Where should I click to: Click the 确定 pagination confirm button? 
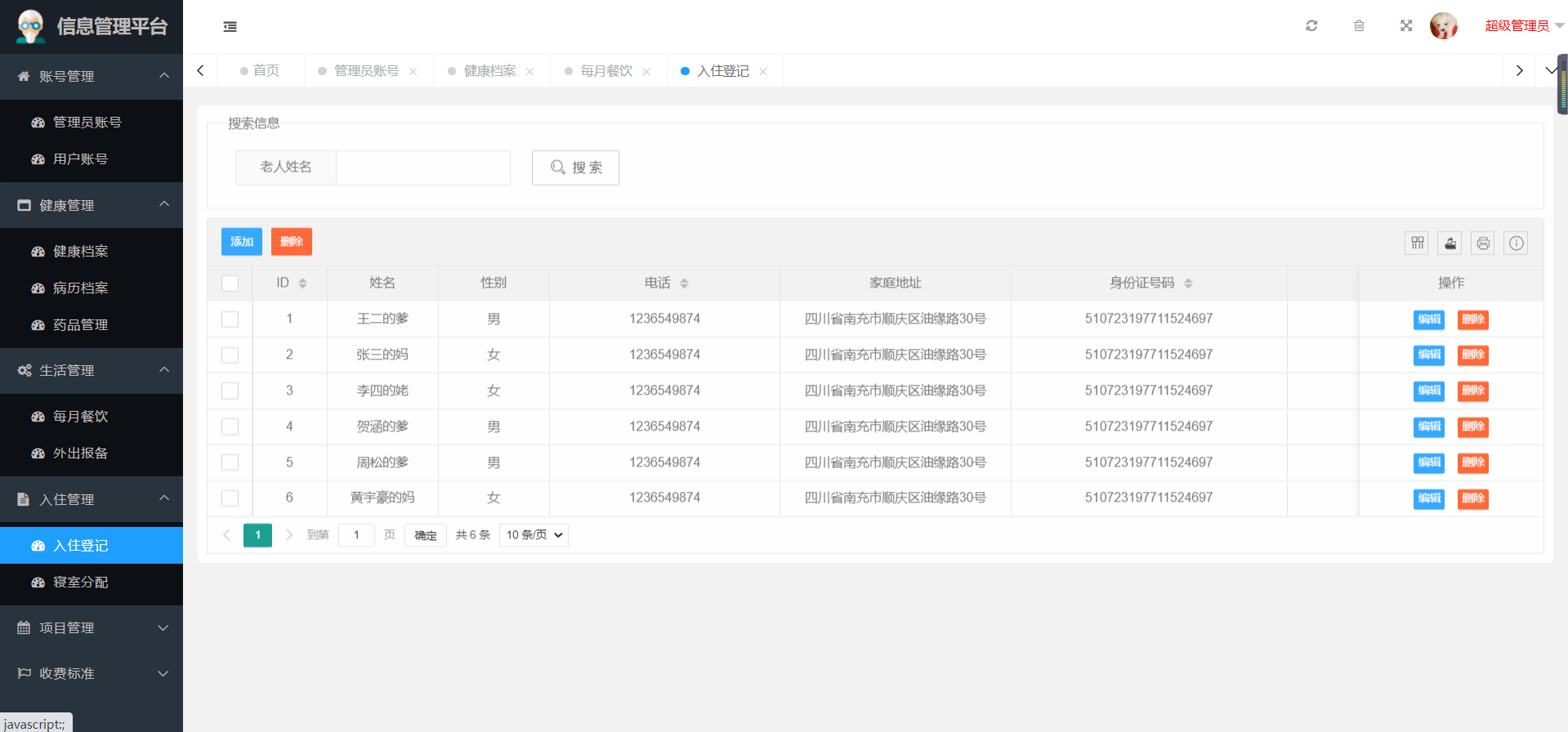click(x=426, y=535)
